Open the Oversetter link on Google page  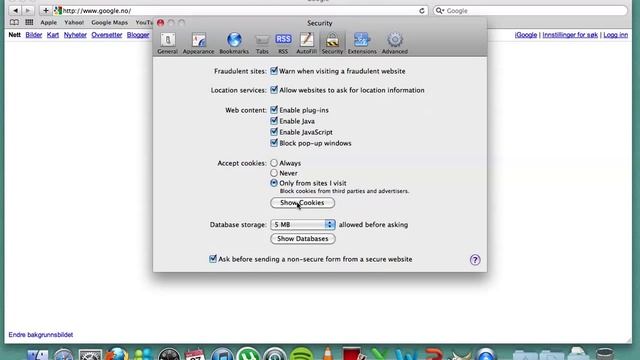click(107, 35)
